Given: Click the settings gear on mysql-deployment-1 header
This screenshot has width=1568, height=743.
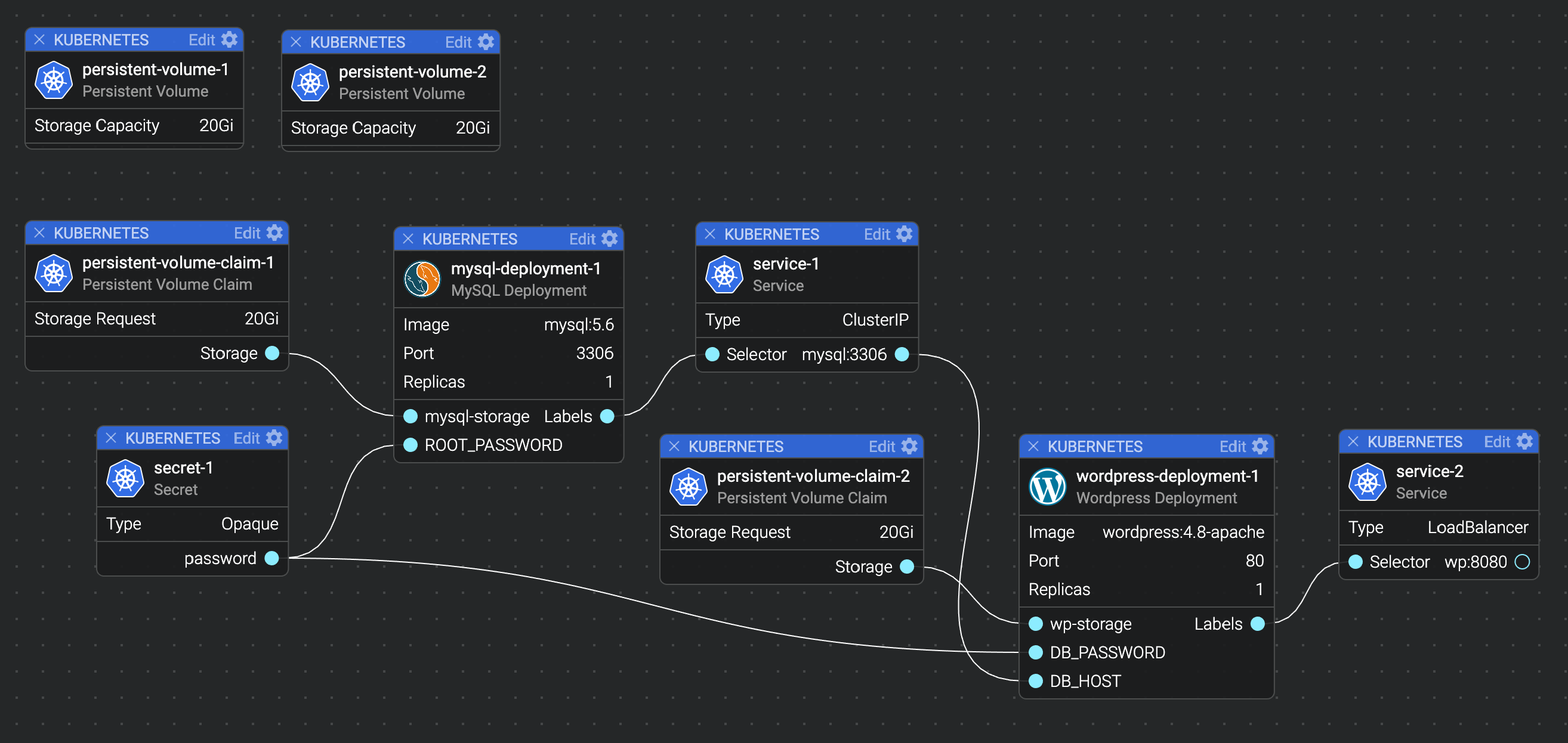Looking at the screenshot, I should point(609,239).
